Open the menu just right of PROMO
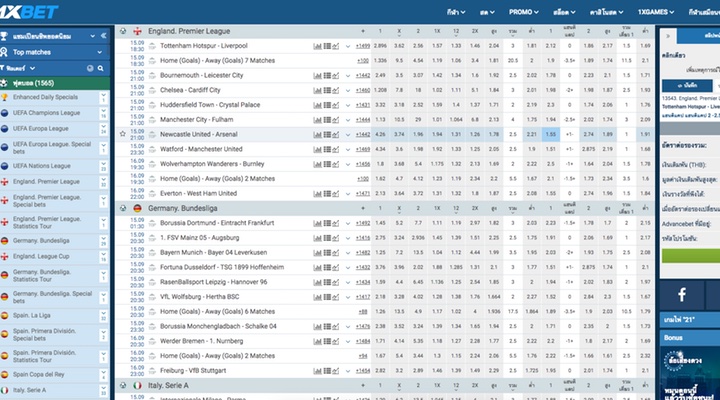This screenshot has width=720, height=400. tap(564, 12)
